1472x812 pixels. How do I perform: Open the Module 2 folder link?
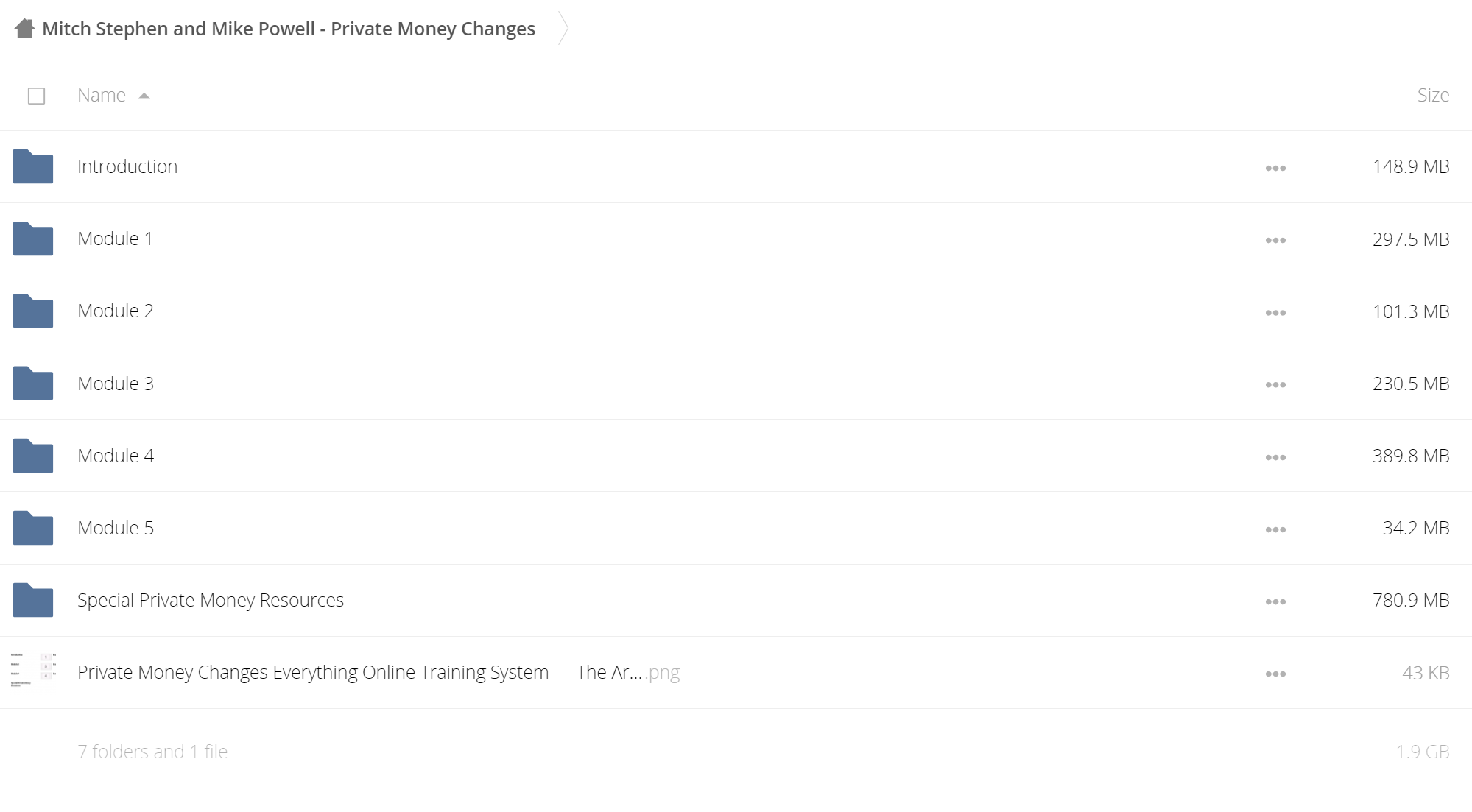click(116, 311)
